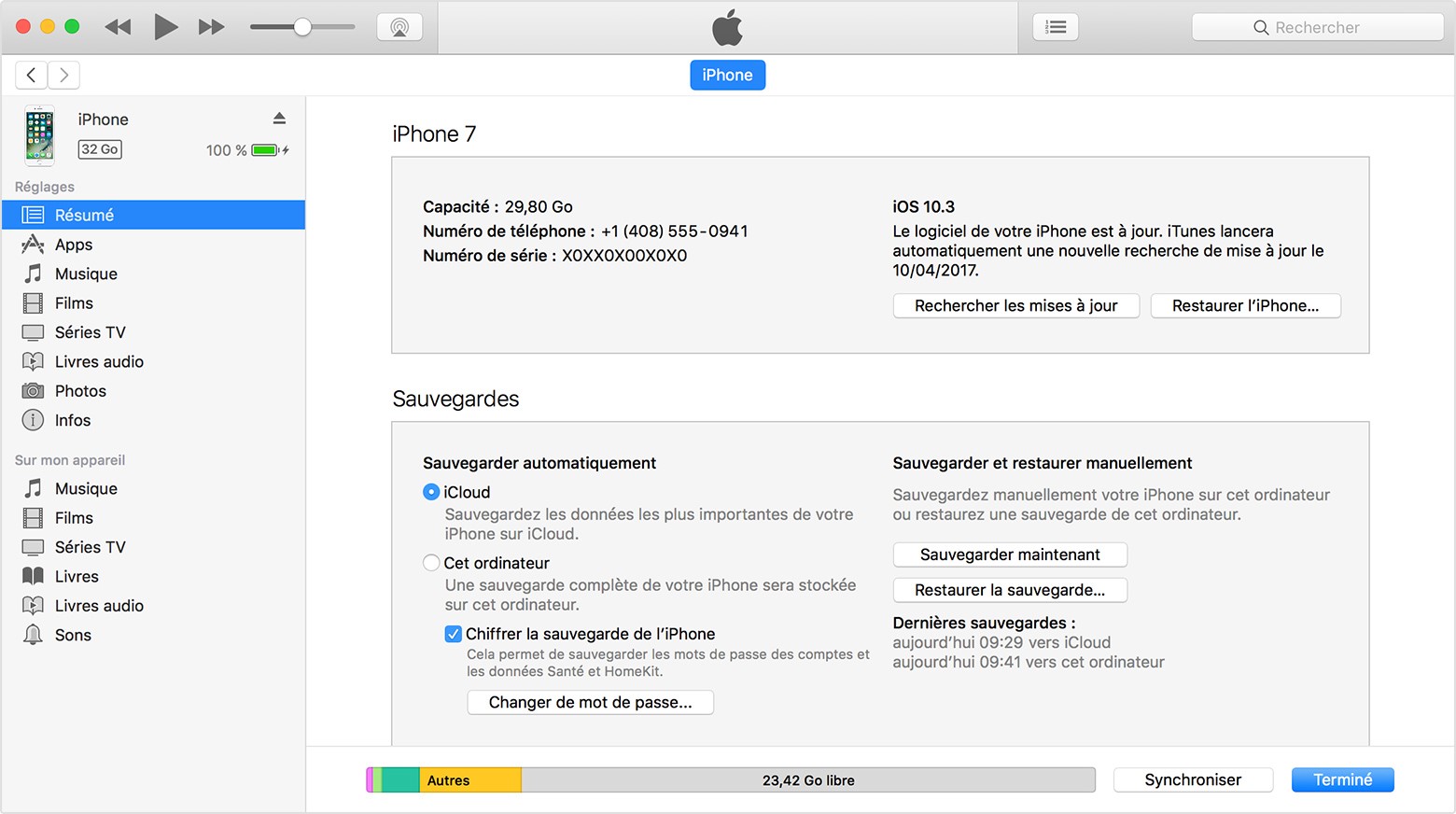Choose Cet ordinateur for automatic backups
Viewport: 1456px width, 814px height.
tap(431, 562)
